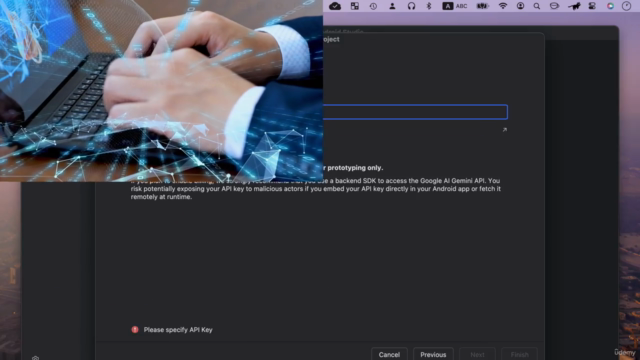Viewport: 640px width, 360px height.
Task: Click the 'remotely at runtime.' text line
Action: 161,197
